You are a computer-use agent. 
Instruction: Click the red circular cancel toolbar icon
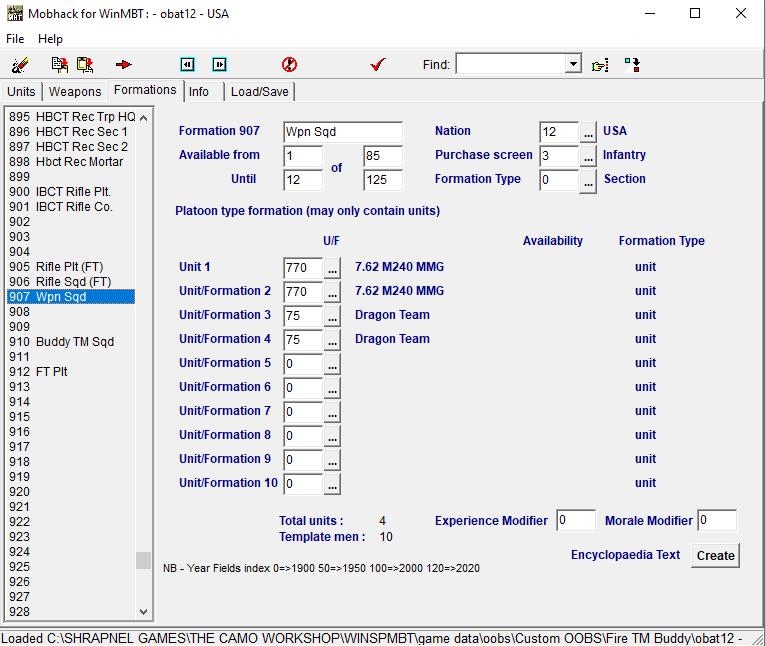[290, 65]
